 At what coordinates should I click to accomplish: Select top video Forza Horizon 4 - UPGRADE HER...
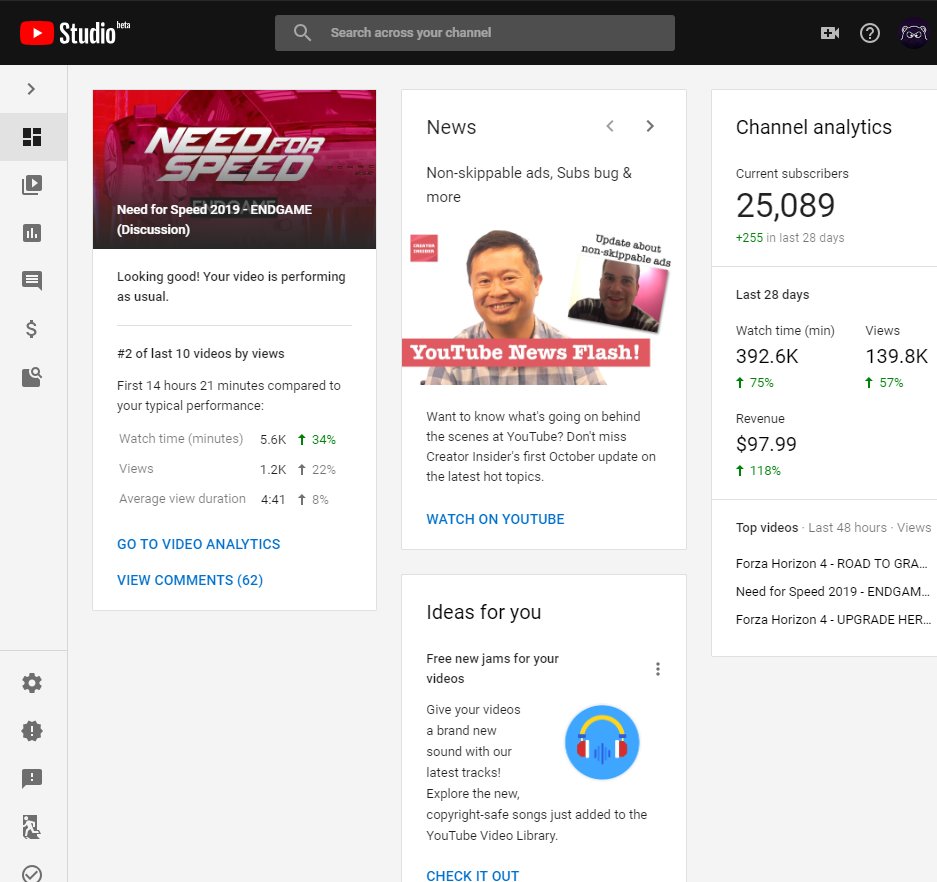coord(833,620)
